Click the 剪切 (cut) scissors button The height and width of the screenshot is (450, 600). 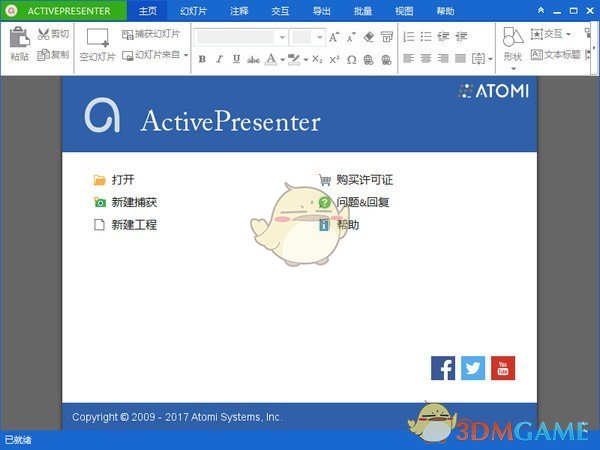[x=53, y=34]
